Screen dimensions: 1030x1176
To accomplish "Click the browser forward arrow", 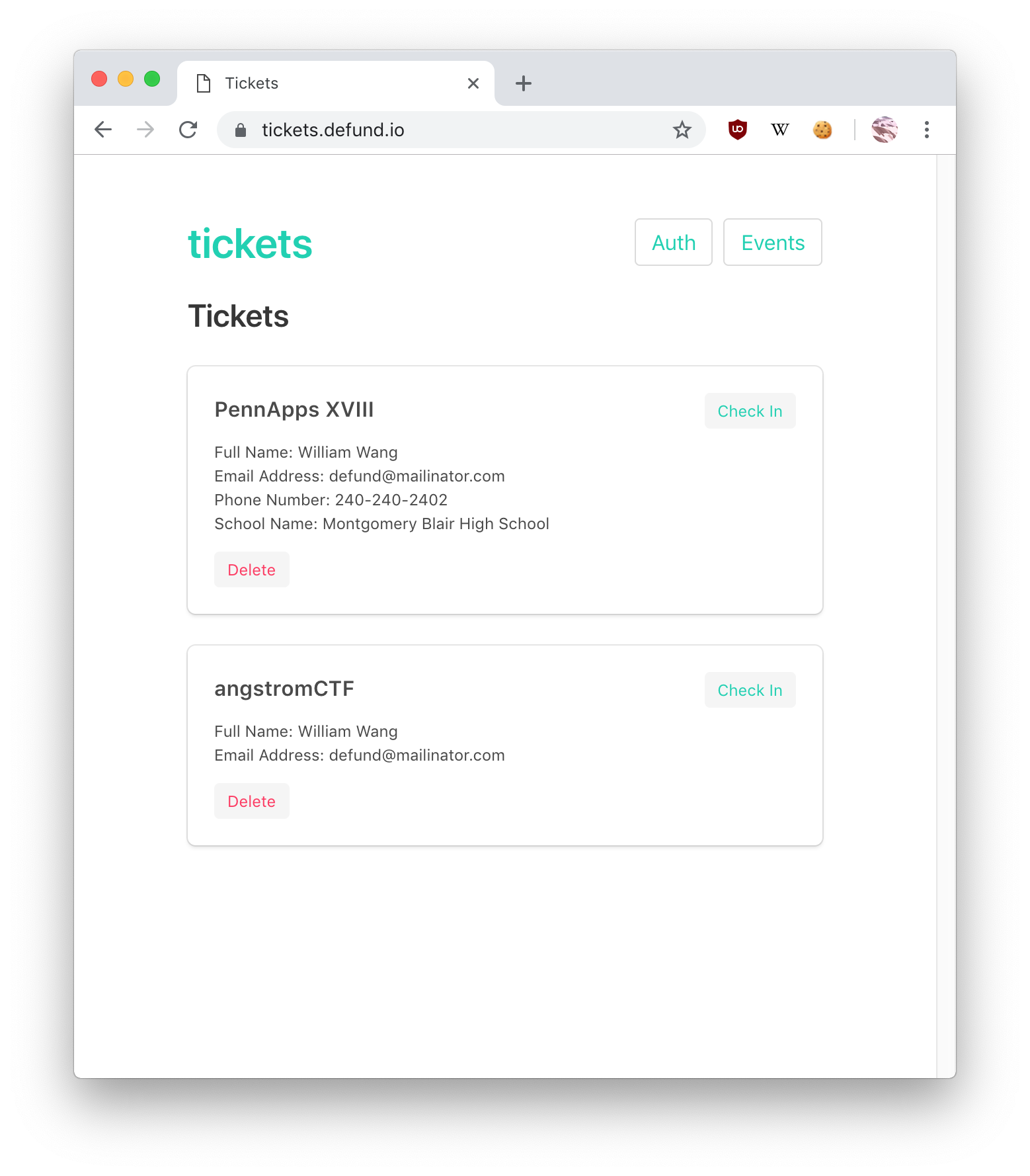I will point(145,130).
